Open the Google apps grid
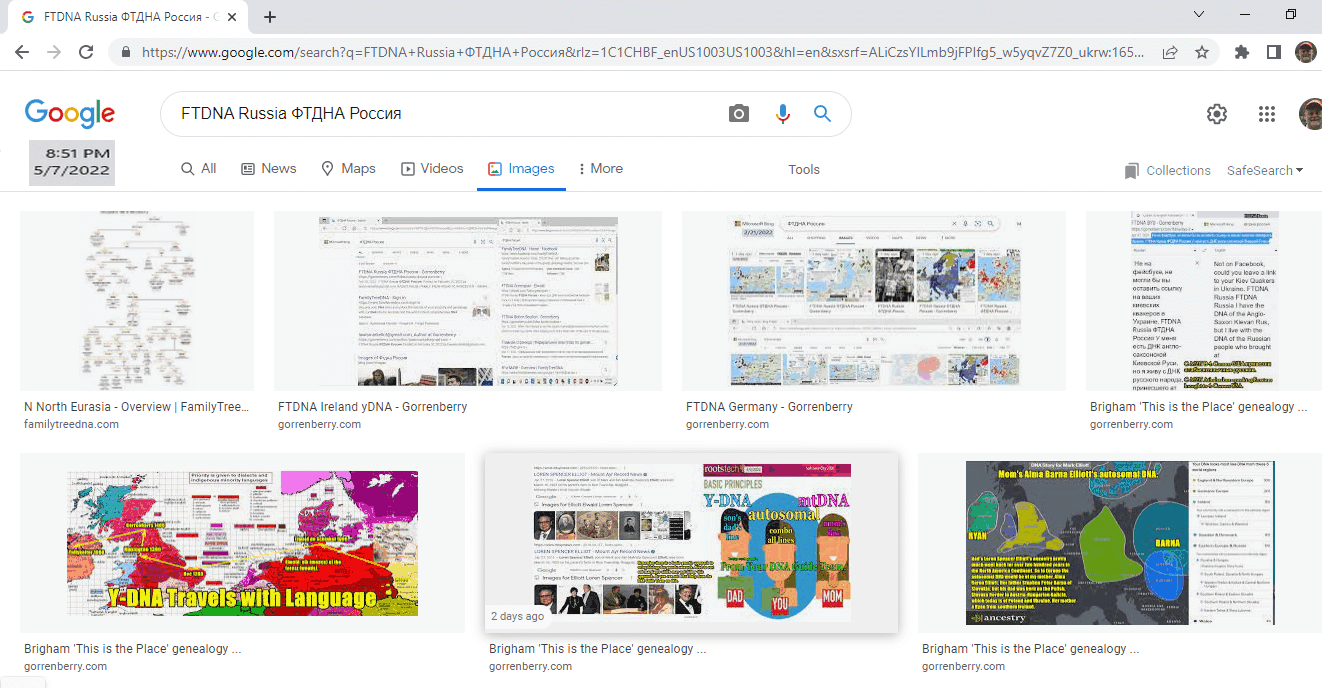The height and width of the screenshot is (688, 1322). click(x=1267, y=114)
